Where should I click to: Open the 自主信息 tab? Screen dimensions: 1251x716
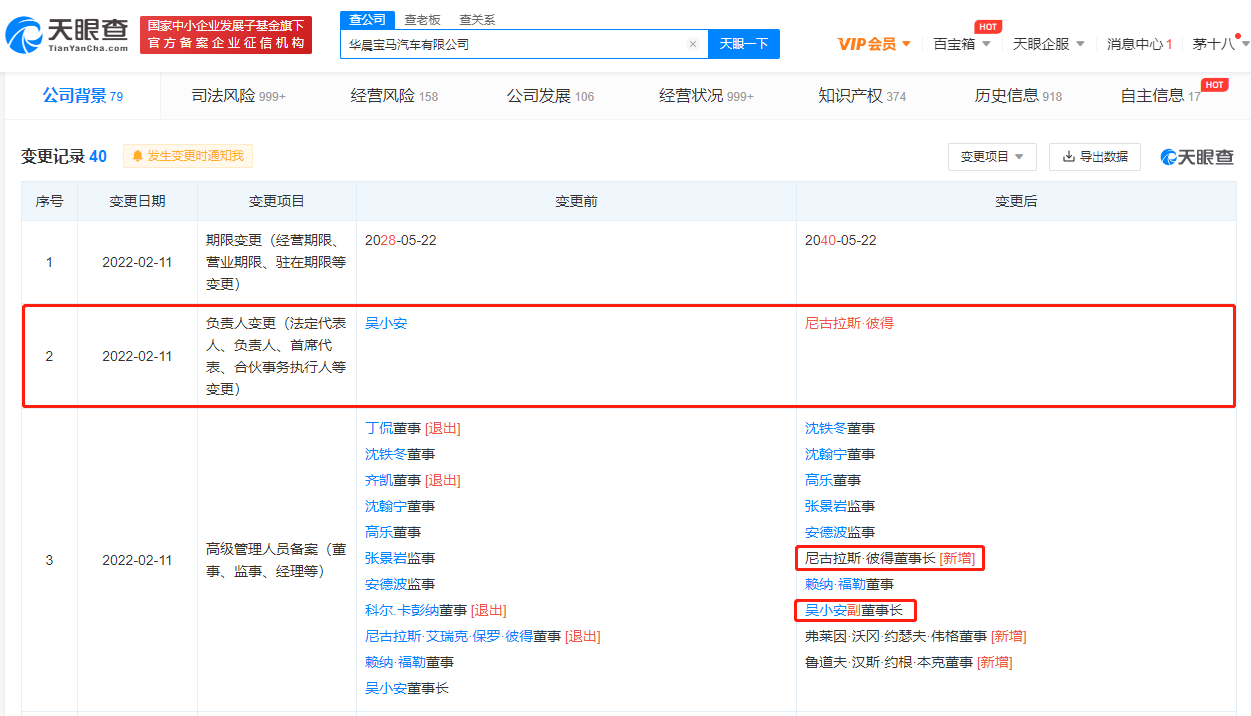(1161, 96)
